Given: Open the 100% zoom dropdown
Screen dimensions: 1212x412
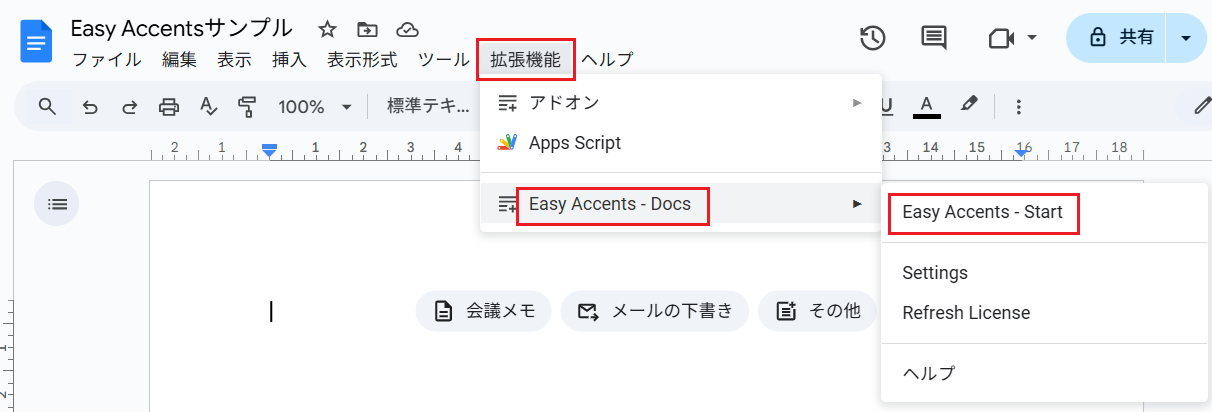Looking at the screenshot, I should coord(315,106).
